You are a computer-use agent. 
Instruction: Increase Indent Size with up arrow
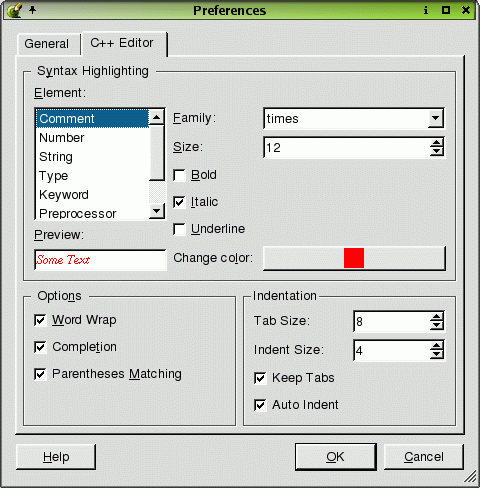pyautogui.click(x=436, y=346)
